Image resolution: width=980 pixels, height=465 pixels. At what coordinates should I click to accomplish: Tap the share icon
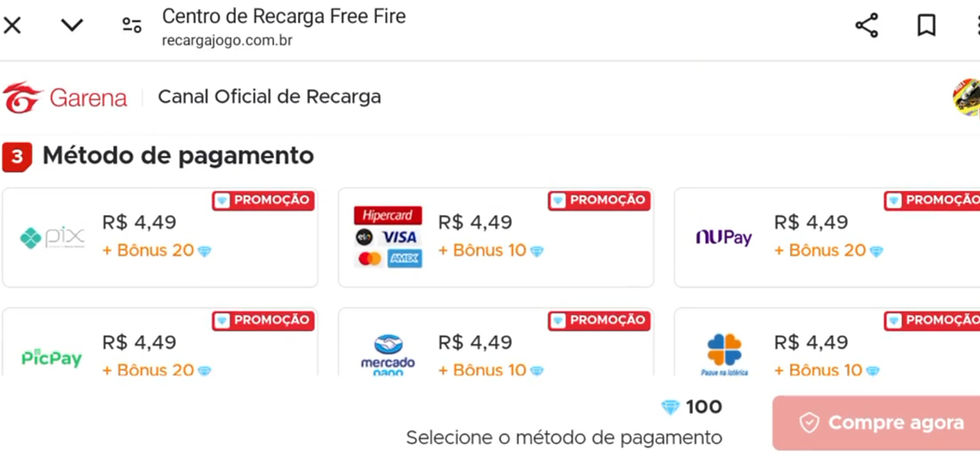point(866,26)
